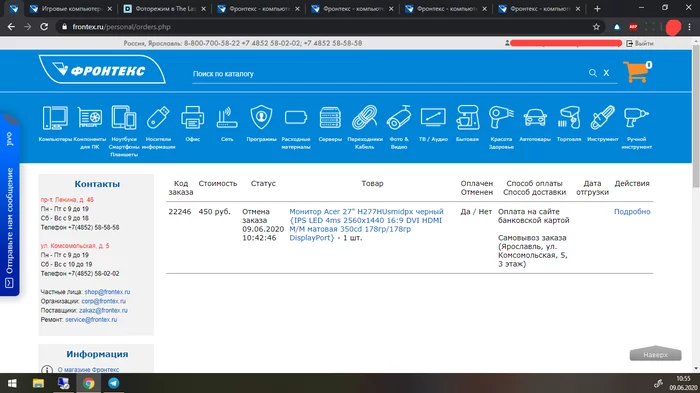Switch to Игровые компьютеры tab
The height and width of the screenshot is (393, 700).
[71, 9]
